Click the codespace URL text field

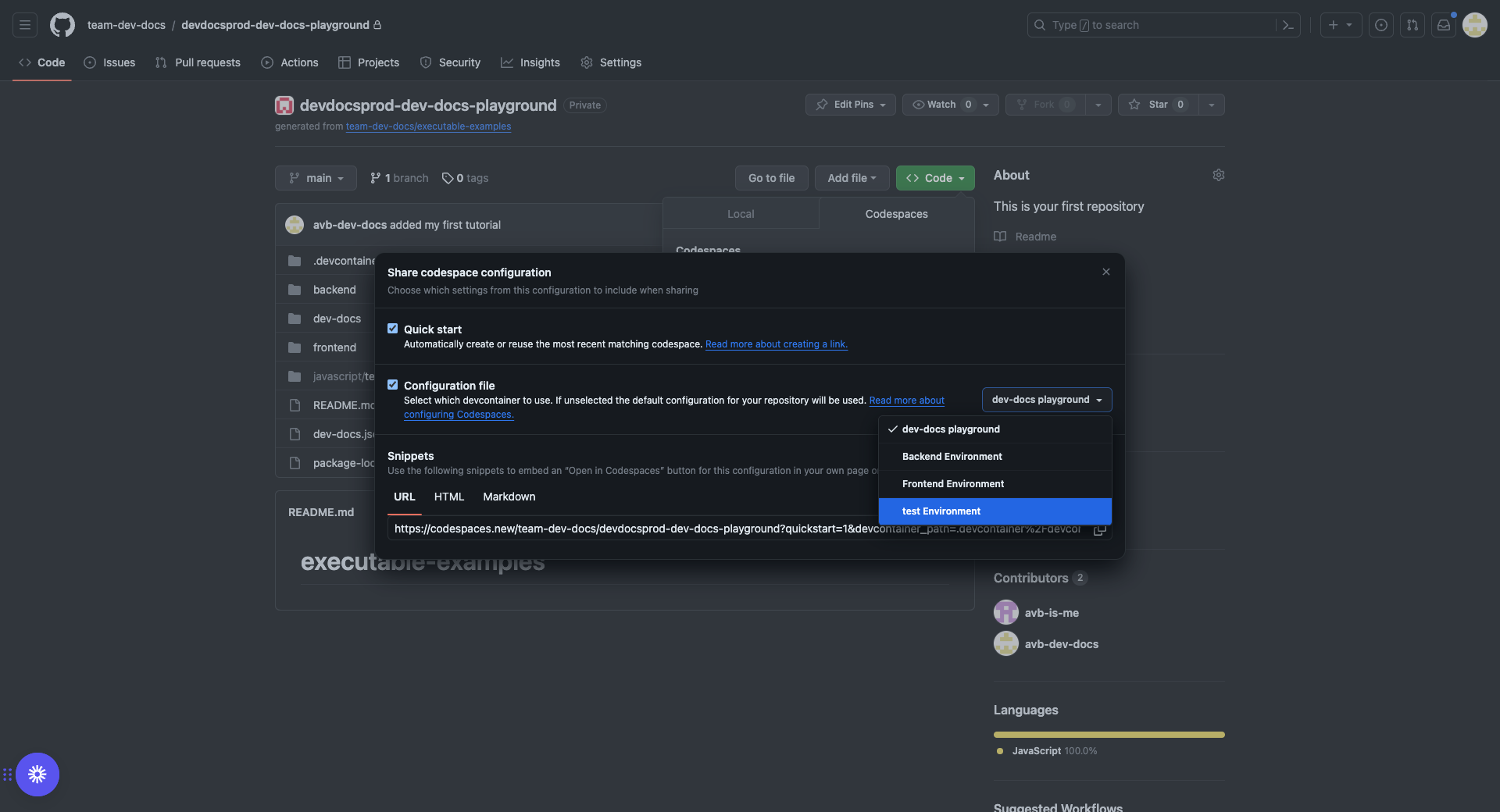coord(625,529)
